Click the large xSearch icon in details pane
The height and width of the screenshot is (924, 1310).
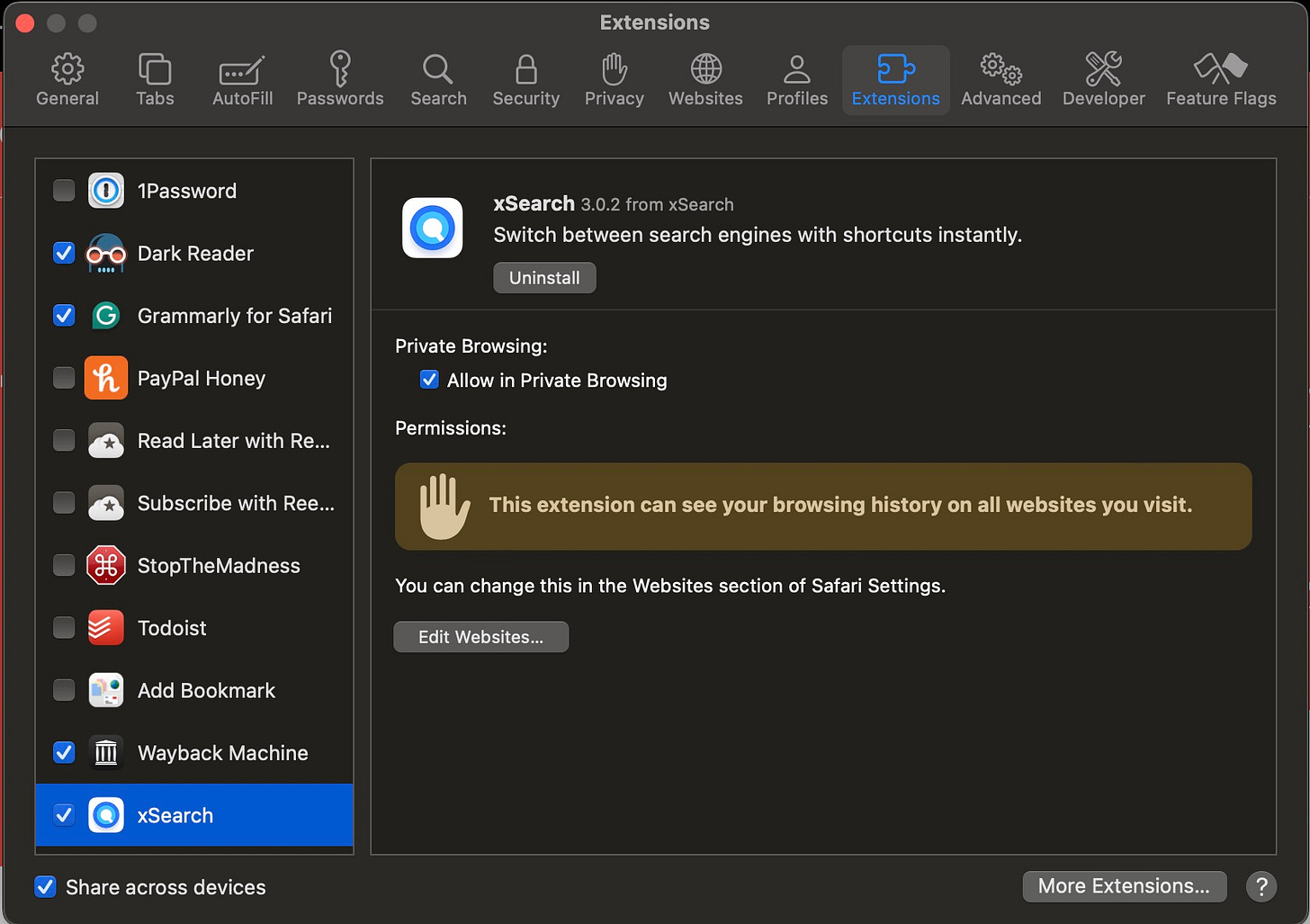[432, 229]
